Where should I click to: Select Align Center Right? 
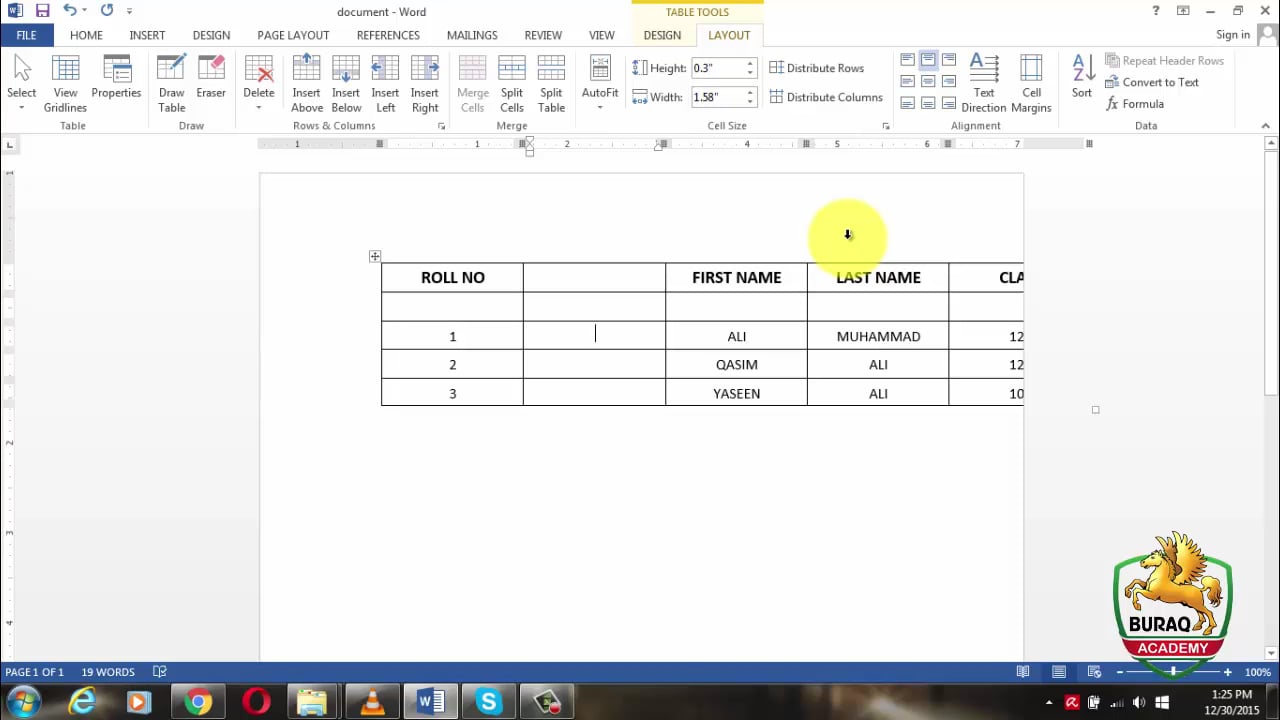coord(949,81)
